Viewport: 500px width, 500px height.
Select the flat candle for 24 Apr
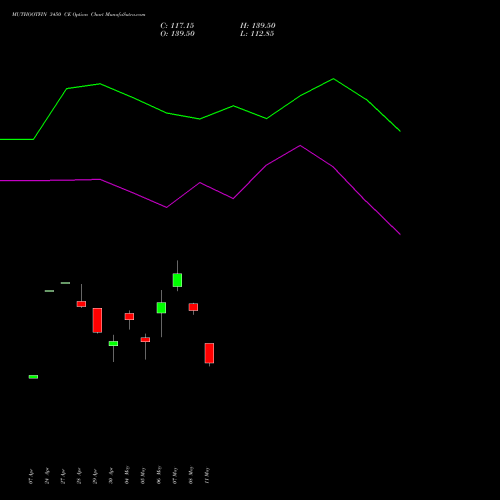click(x=49, y=291)
